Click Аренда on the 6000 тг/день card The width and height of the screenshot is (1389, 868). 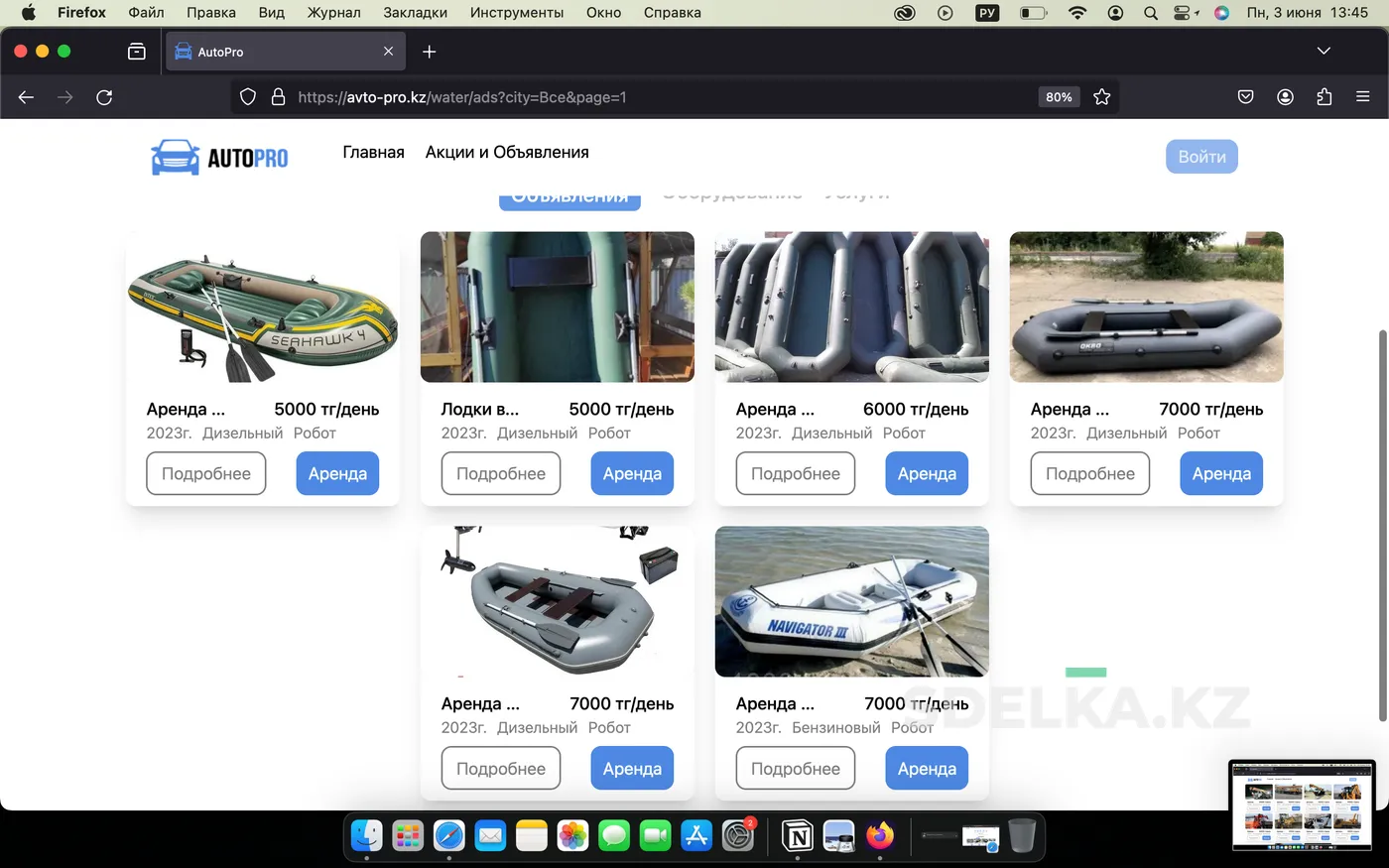click(927, 473)
